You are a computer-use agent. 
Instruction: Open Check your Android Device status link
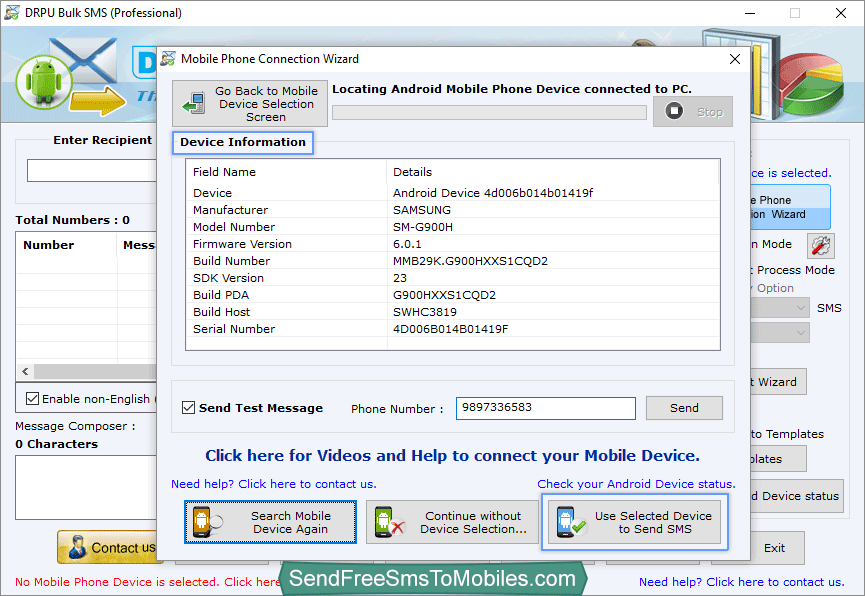pyautogui.click(x=636, y=484)
